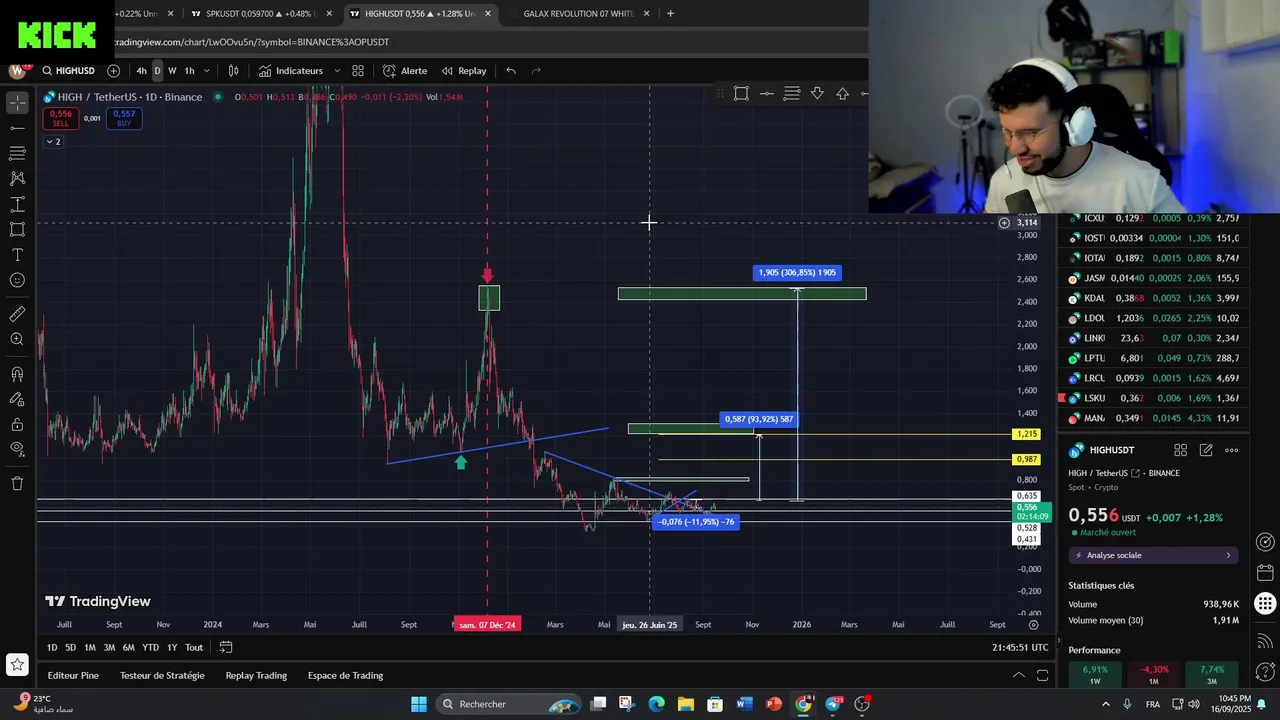
Task: Click the compare or add symbol plus icon
Action: pyautogui.click(x=113, y=71)
